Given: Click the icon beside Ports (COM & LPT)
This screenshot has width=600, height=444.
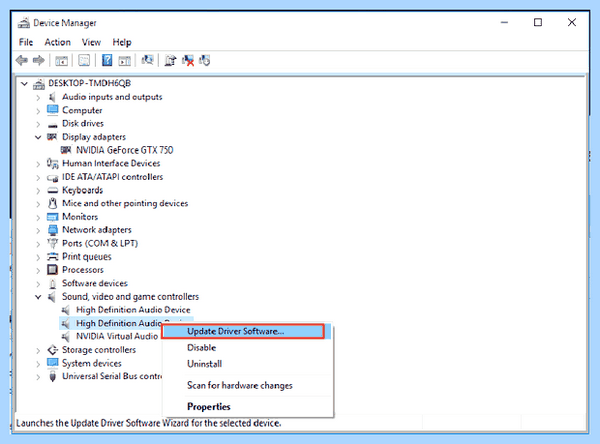Looking at the screenshot, I should click(52, 243).
